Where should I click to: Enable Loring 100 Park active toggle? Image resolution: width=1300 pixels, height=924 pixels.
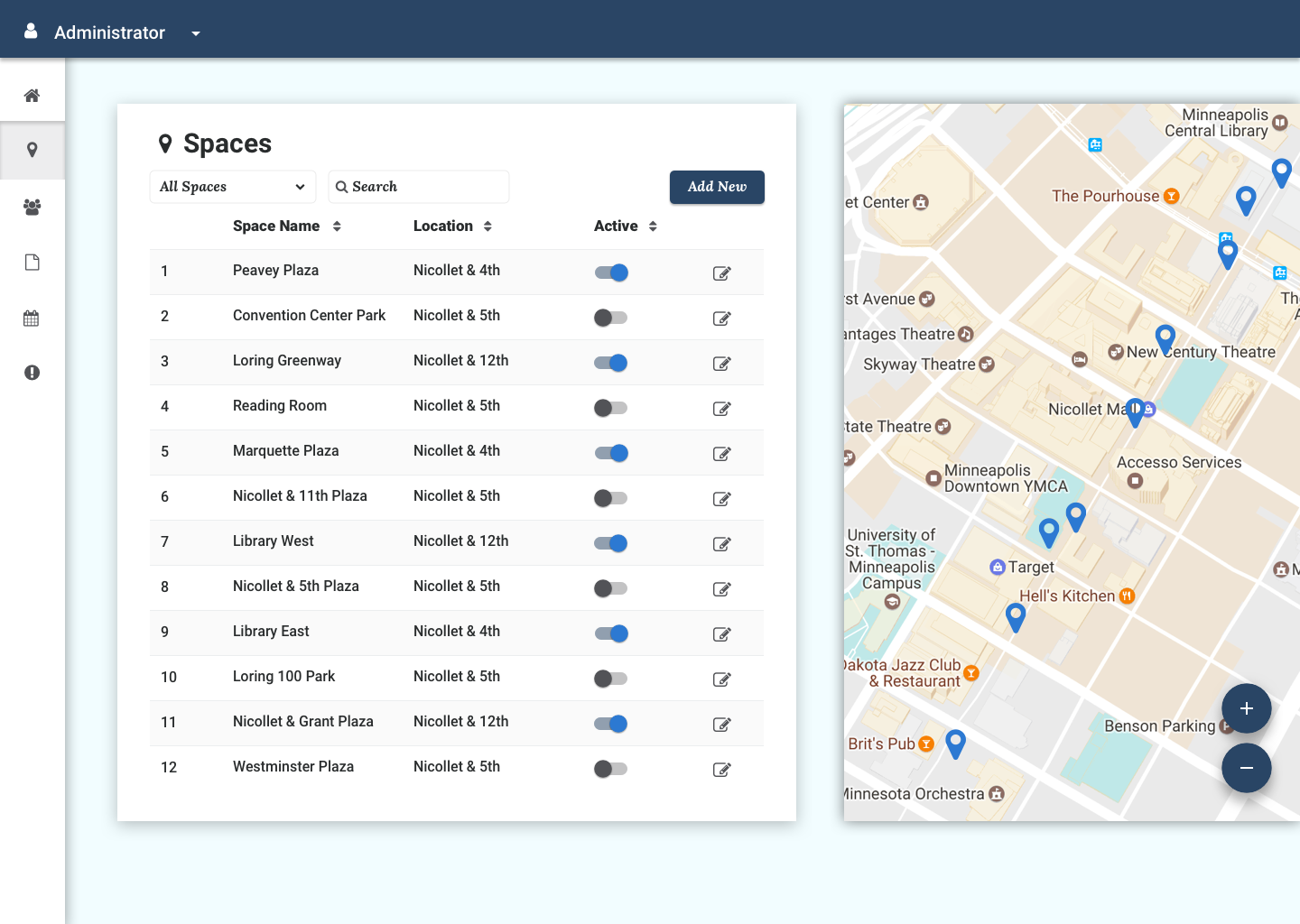tap(611, 679)
